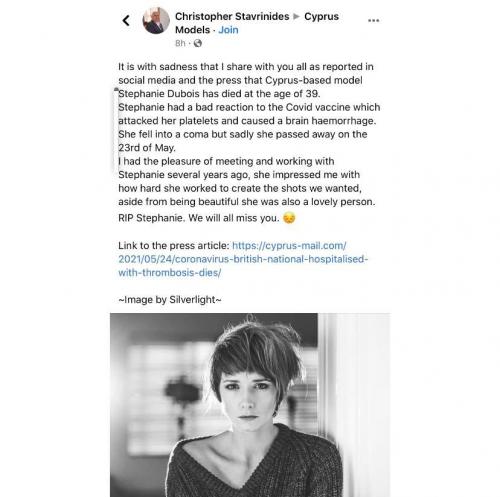500x497 pixels.
Task: Click the 8h post timestamp
Action: click(180, 43)
